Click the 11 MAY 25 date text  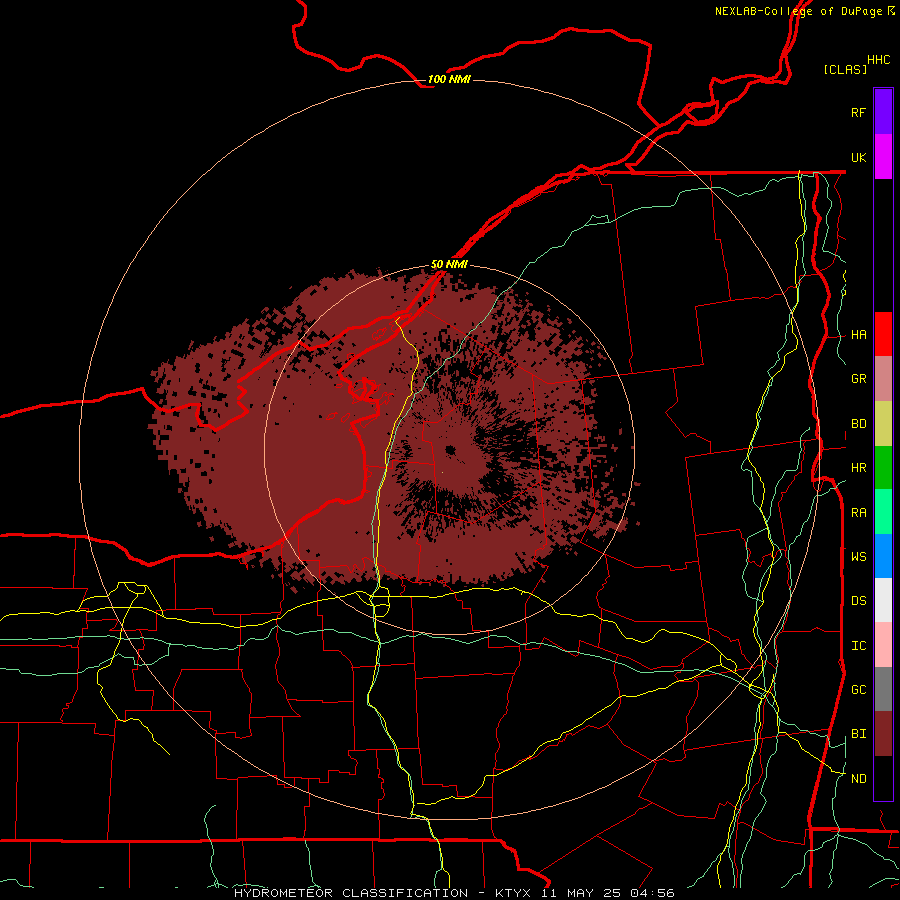[x=580, y=893]
